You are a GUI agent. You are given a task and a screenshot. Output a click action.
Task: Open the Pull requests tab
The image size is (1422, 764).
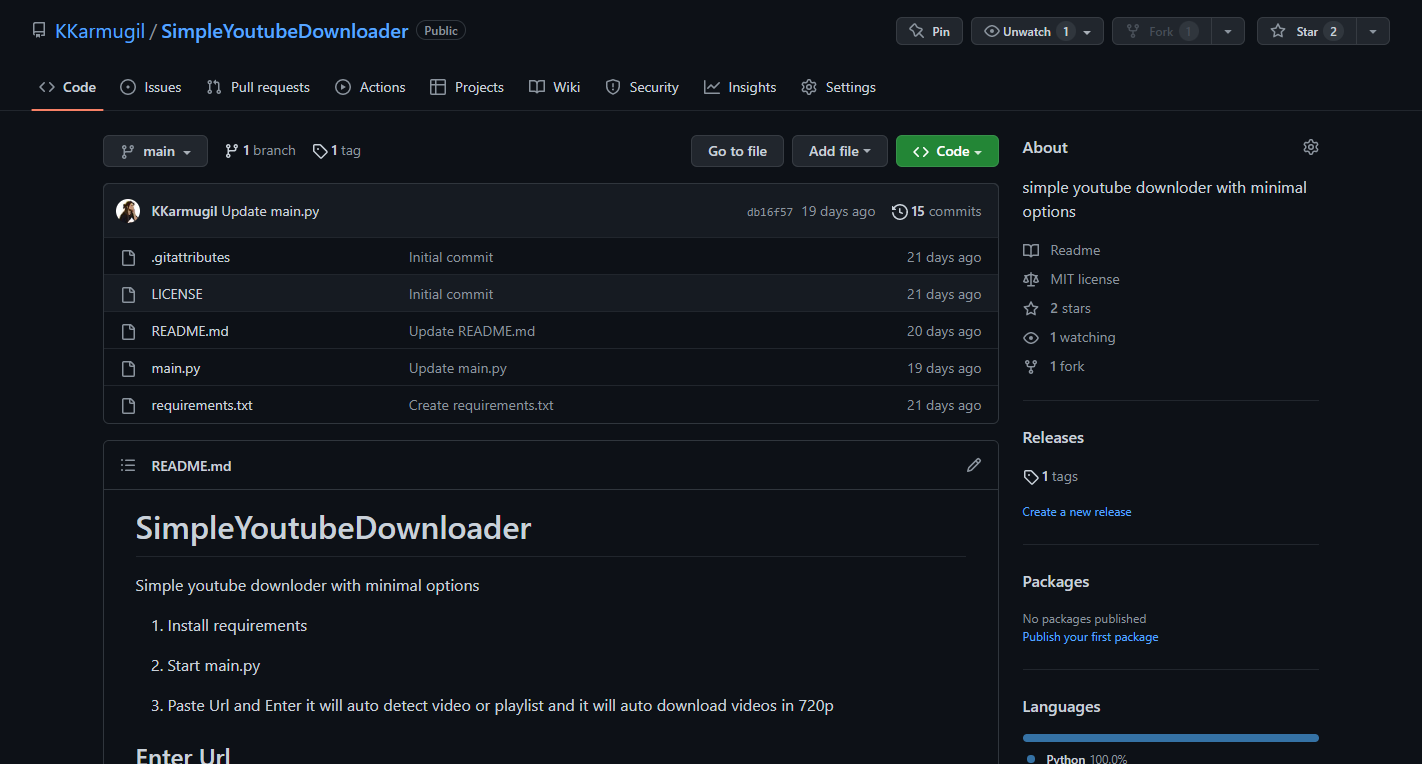tap(258, 87)
